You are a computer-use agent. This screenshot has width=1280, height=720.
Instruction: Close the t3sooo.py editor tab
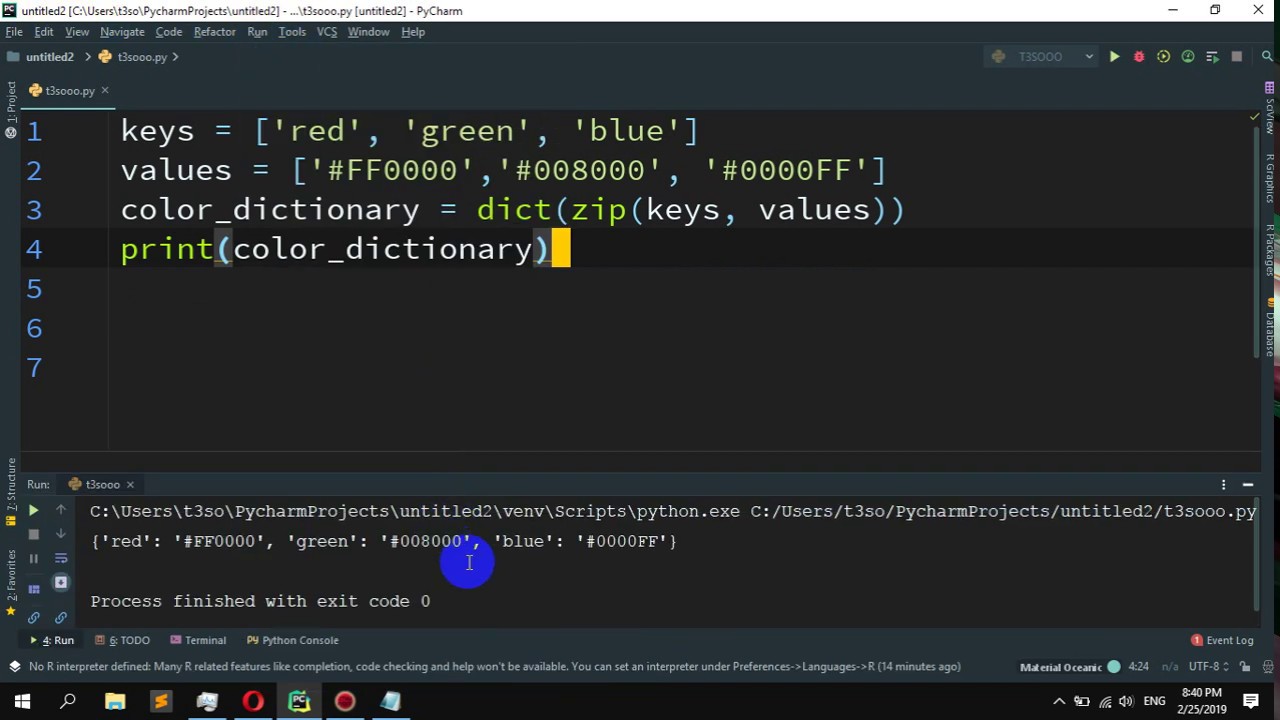coord(104,91)
